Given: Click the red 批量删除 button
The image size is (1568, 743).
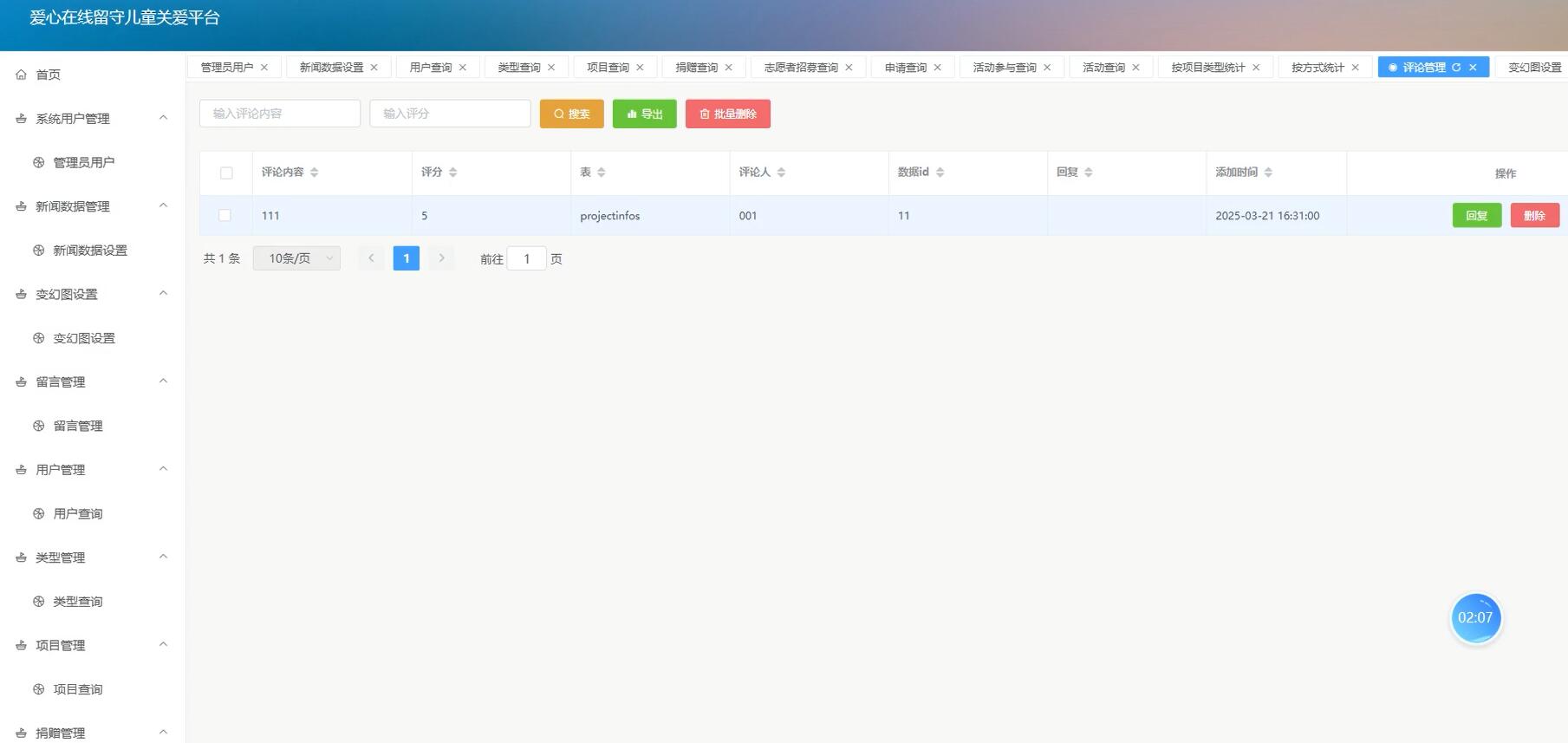Looking at the screenshot, I should (x=728, y=114).
